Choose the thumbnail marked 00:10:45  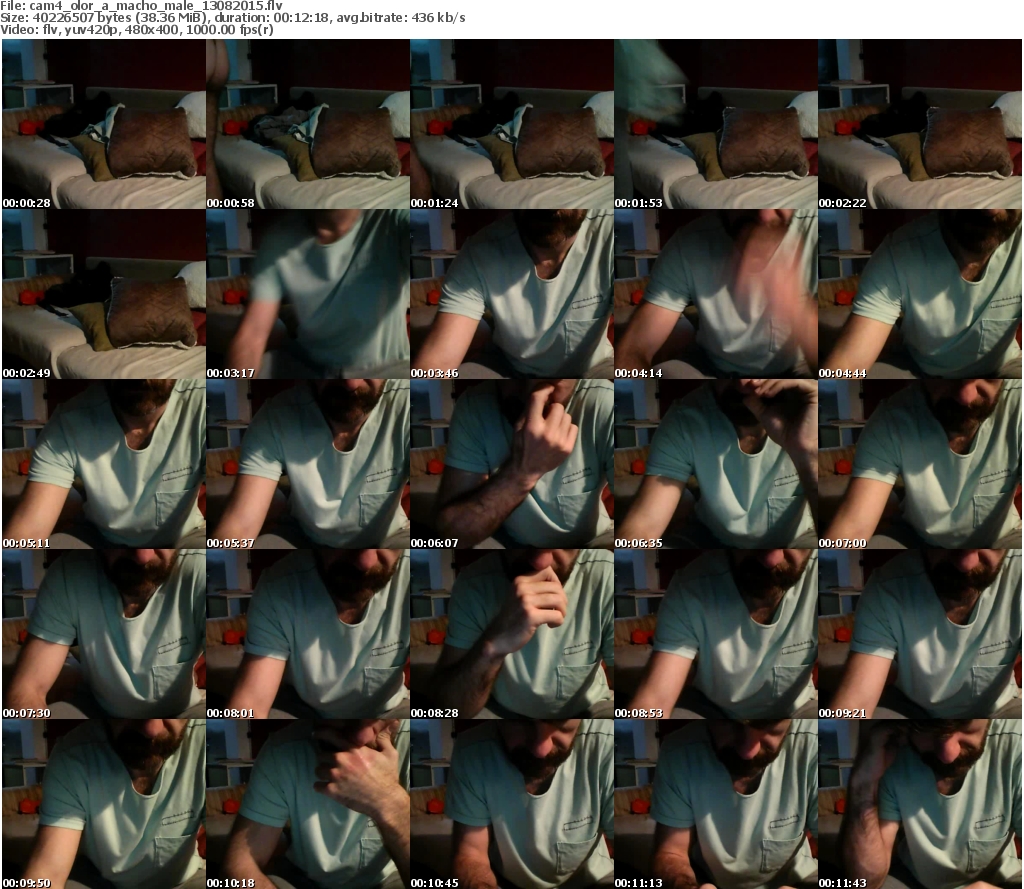click(x=512, y=804)
